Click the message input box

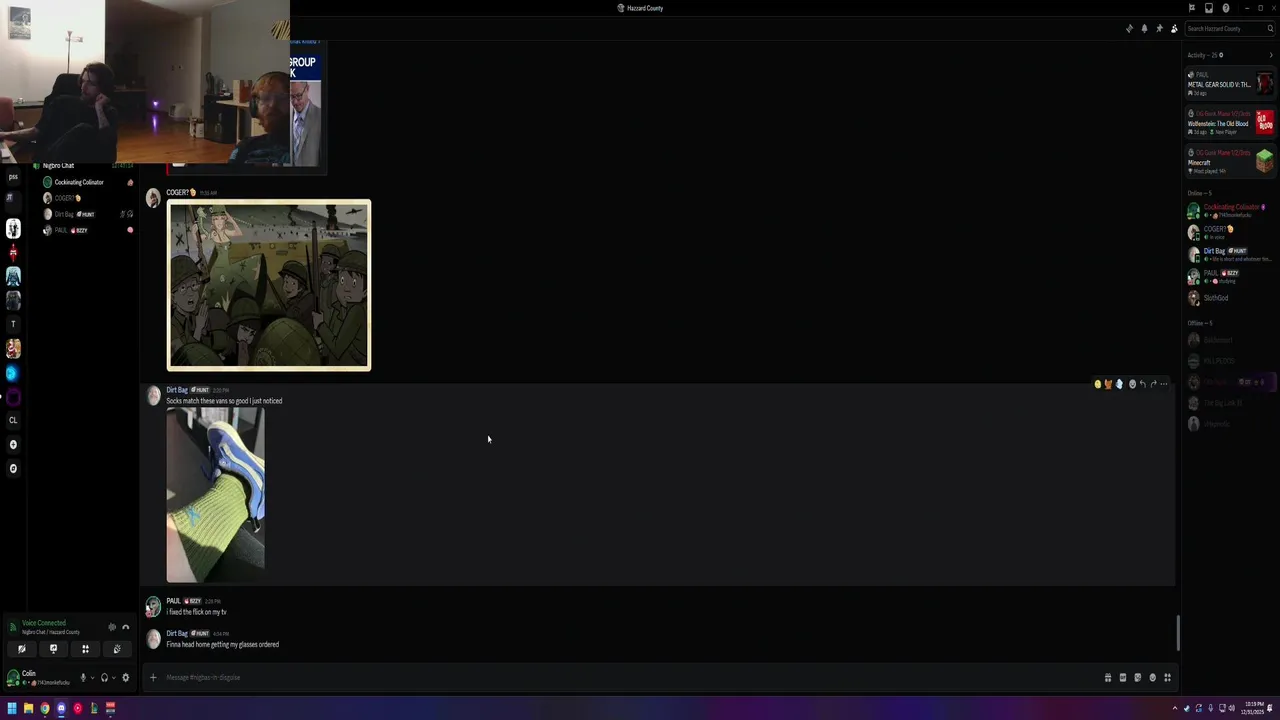[630, 678]
